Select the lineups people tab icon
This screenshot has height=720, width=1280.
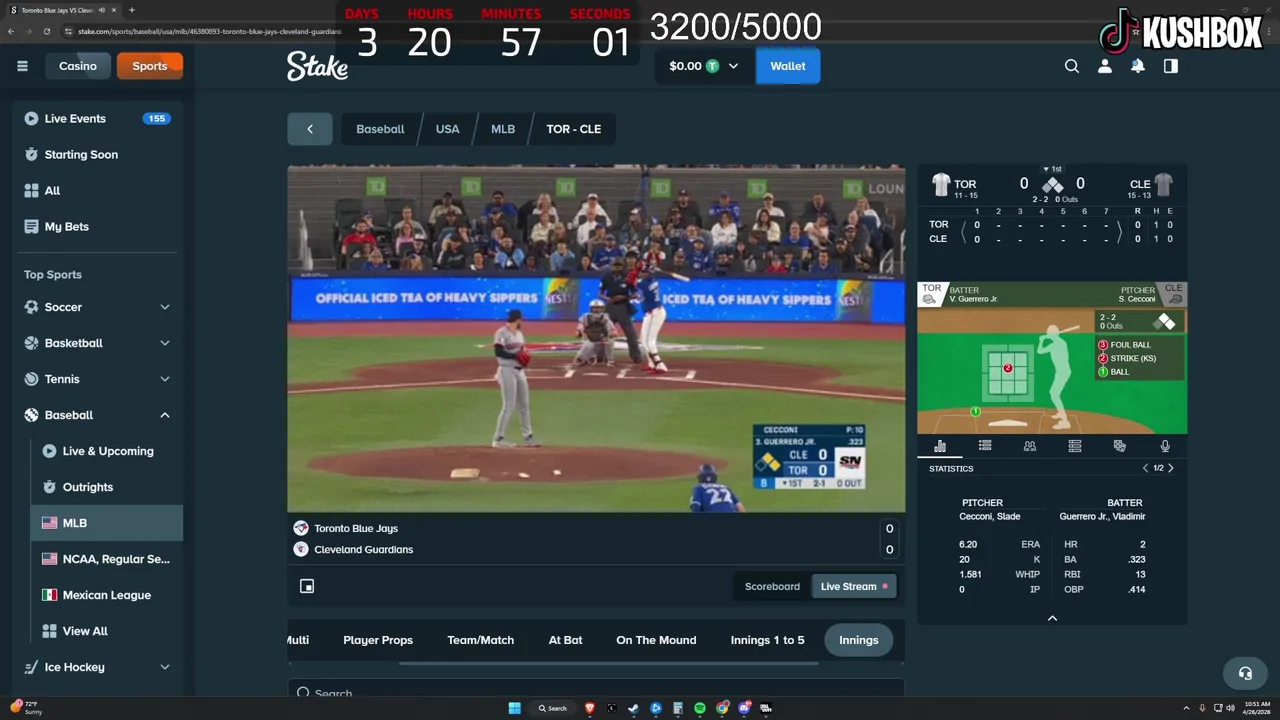pyautogui.click(x=1030, y=446)
